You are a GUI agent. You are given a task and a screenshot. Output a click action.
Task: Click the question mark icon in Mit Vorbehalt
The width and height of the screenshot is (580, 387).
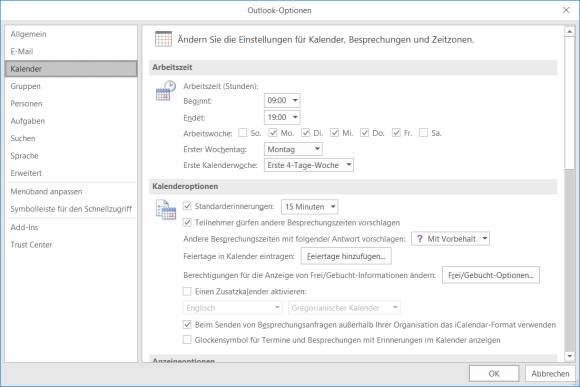419,239
